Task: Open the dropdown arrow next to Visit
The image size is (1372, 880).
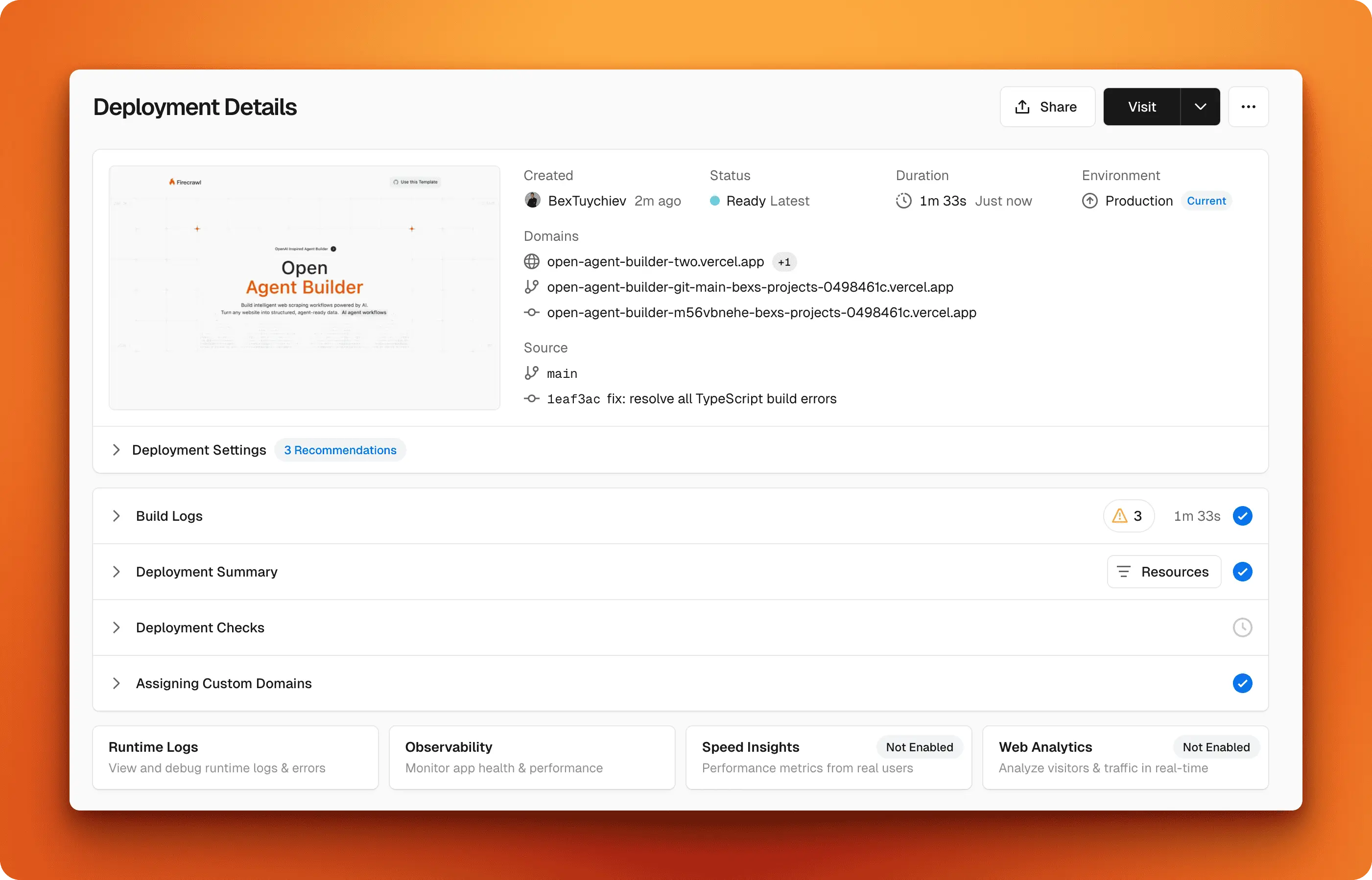Action: click(x=1201, y=107)
